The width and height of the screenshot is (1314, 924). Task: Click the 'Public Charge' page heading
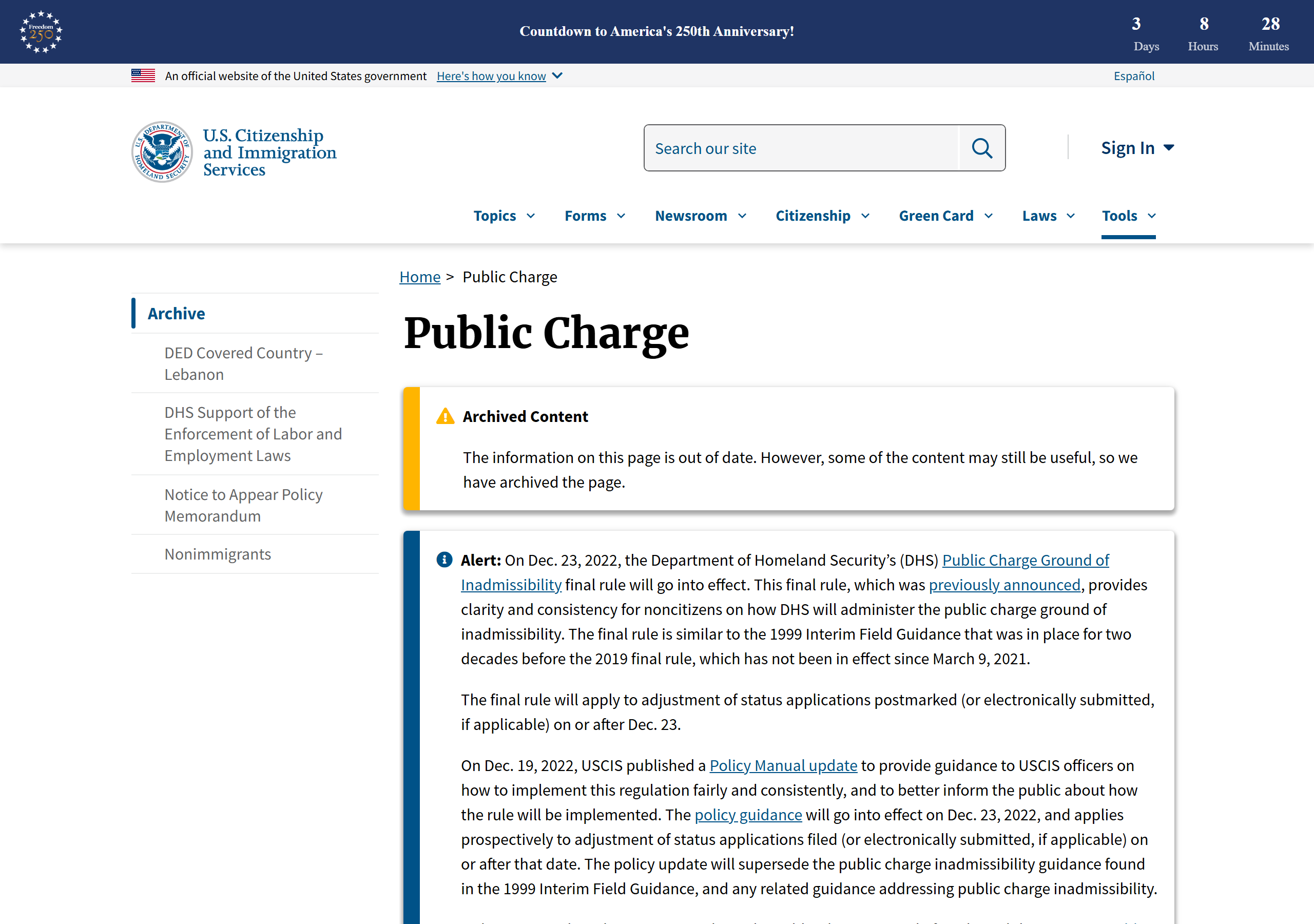(x=546, y=333)
